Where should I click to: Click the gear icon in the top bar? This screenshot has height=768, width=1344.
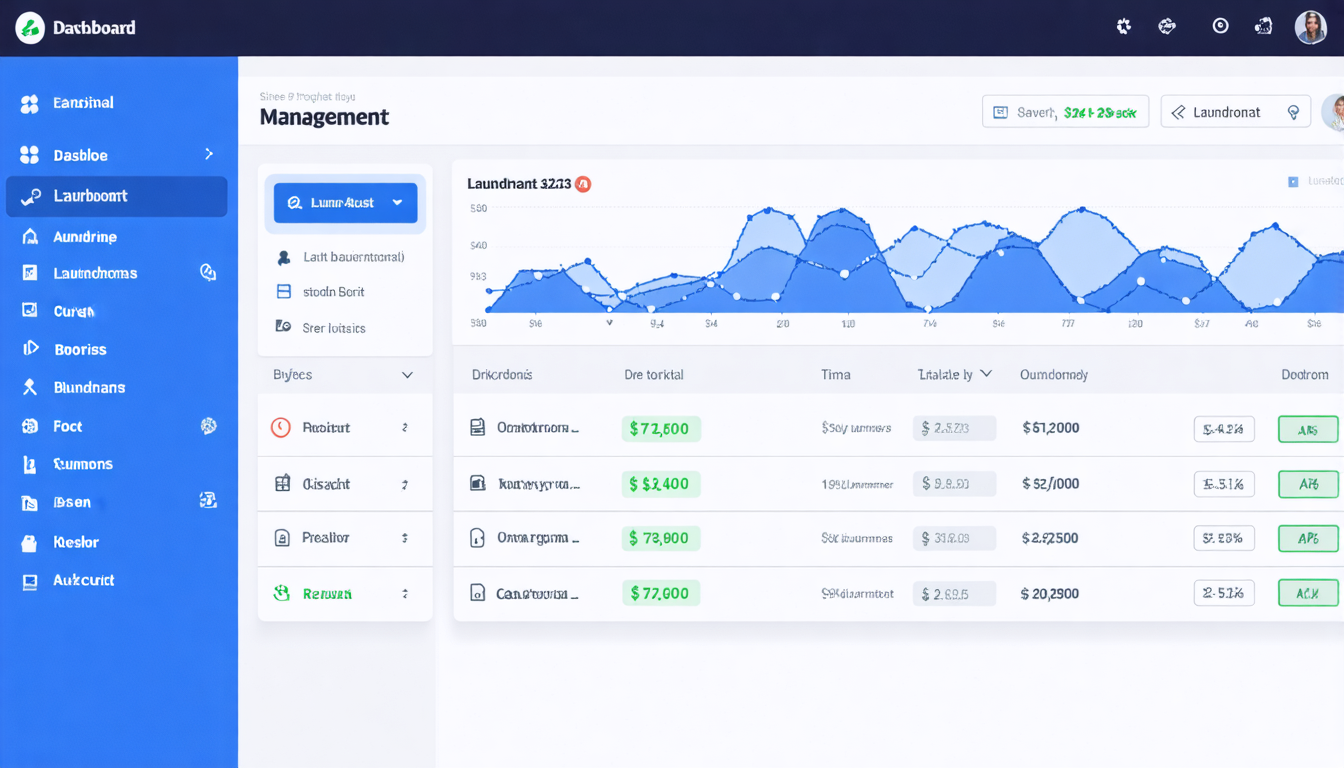pos(1124,27)
